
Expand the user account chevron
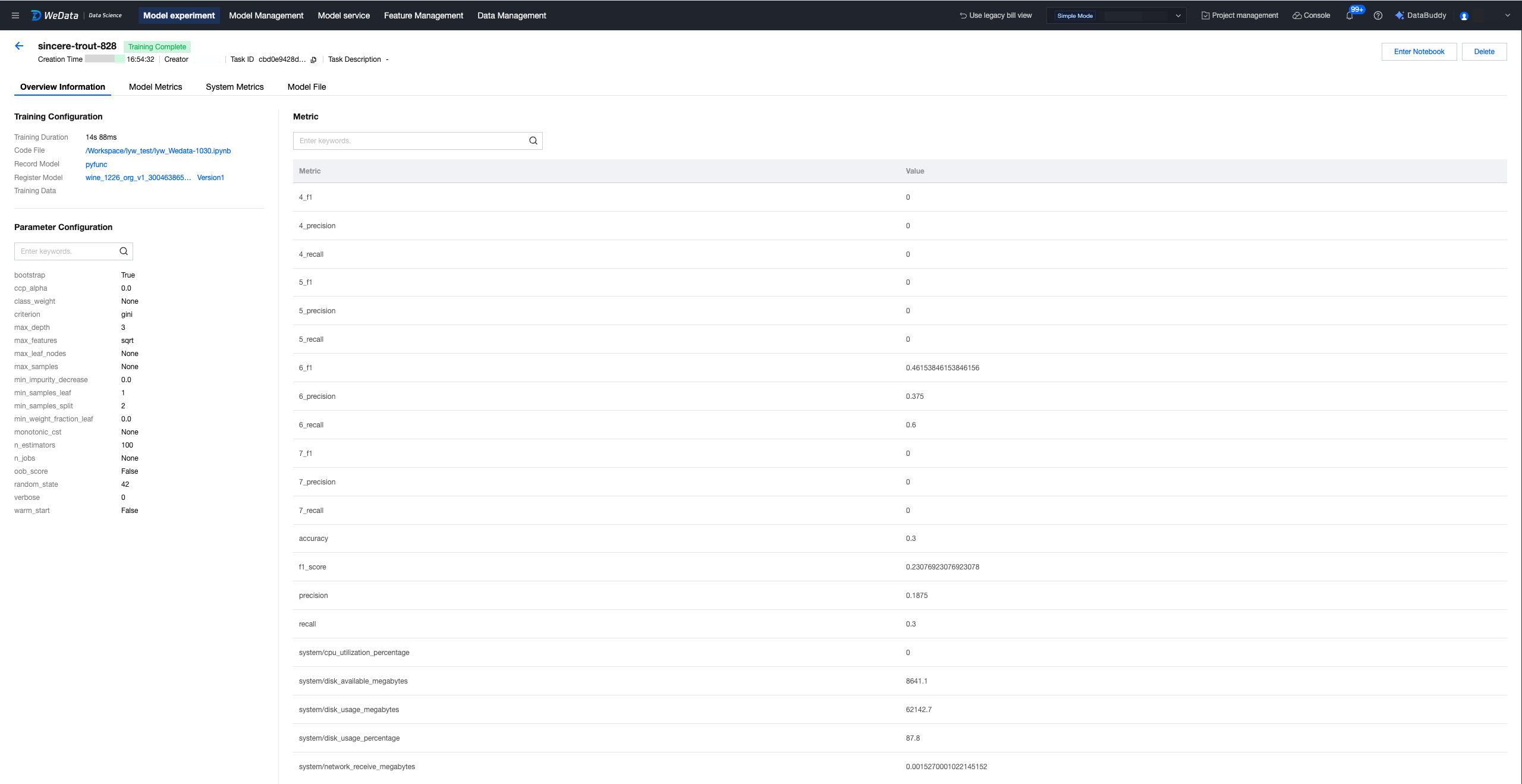(1507, 16)
